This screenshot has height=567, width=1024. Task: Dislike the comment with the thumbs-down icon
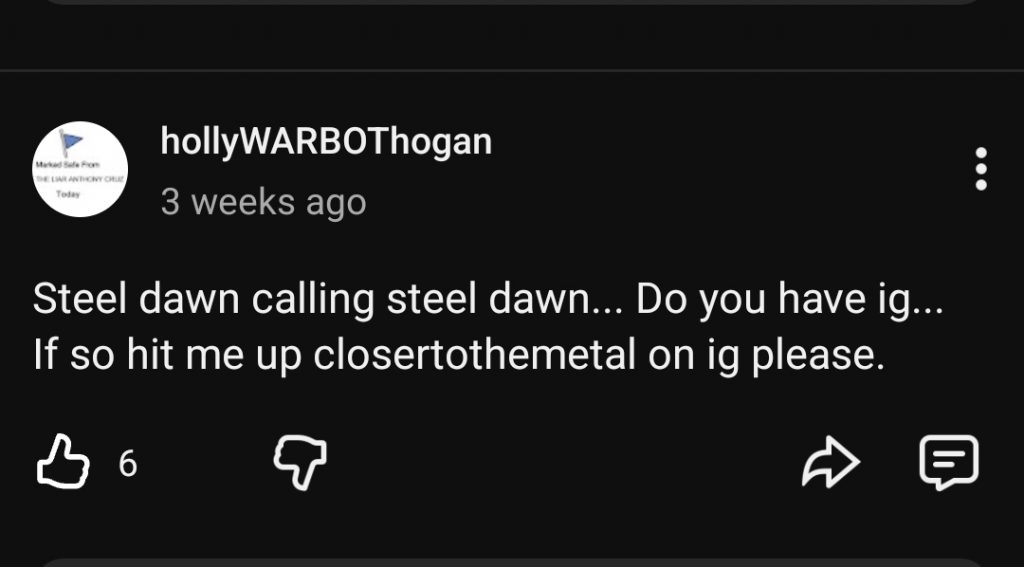click(300, 463)
